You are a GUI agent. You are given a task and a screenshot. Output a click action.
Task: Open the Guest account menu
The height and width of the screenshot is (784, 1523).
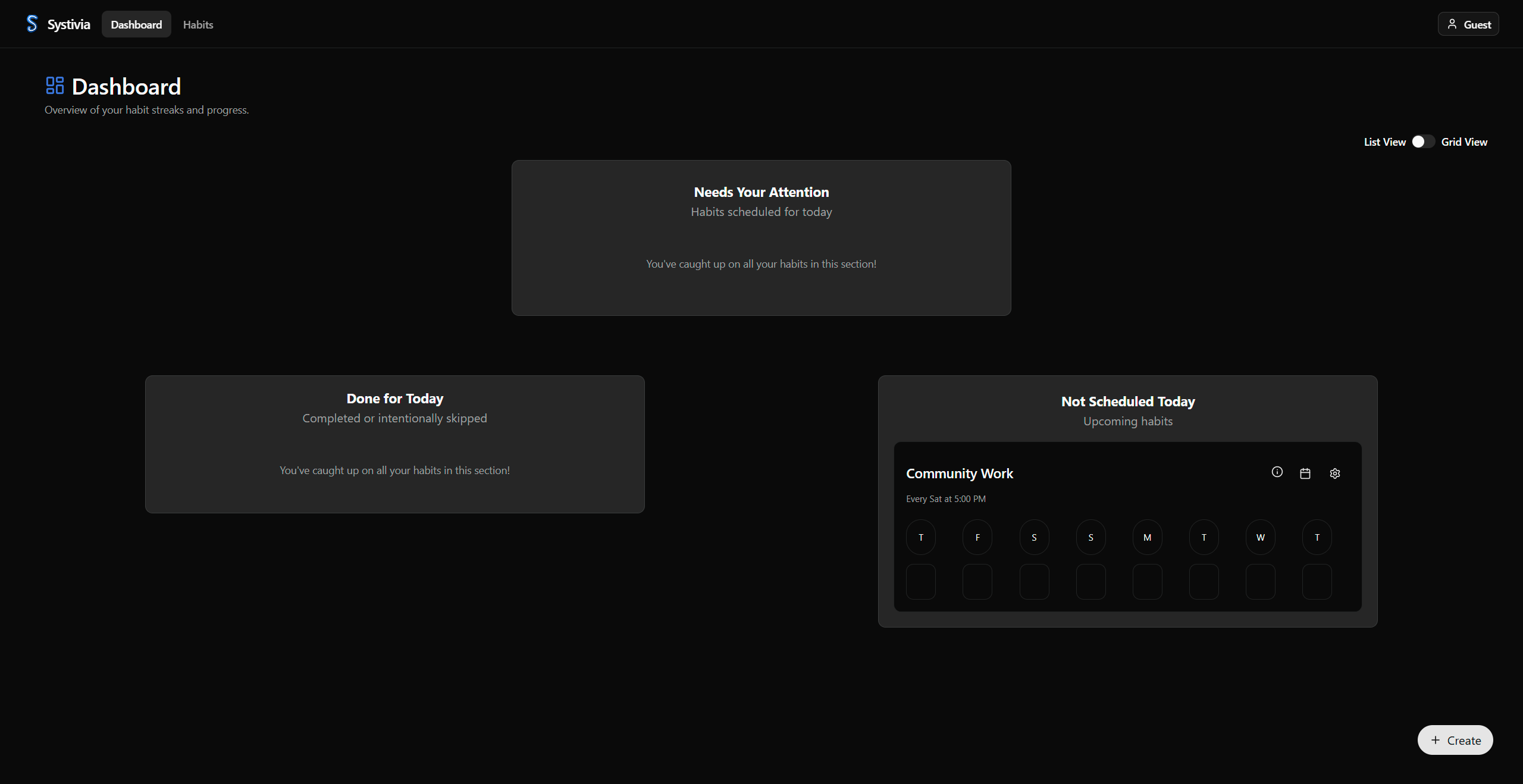1468,24
